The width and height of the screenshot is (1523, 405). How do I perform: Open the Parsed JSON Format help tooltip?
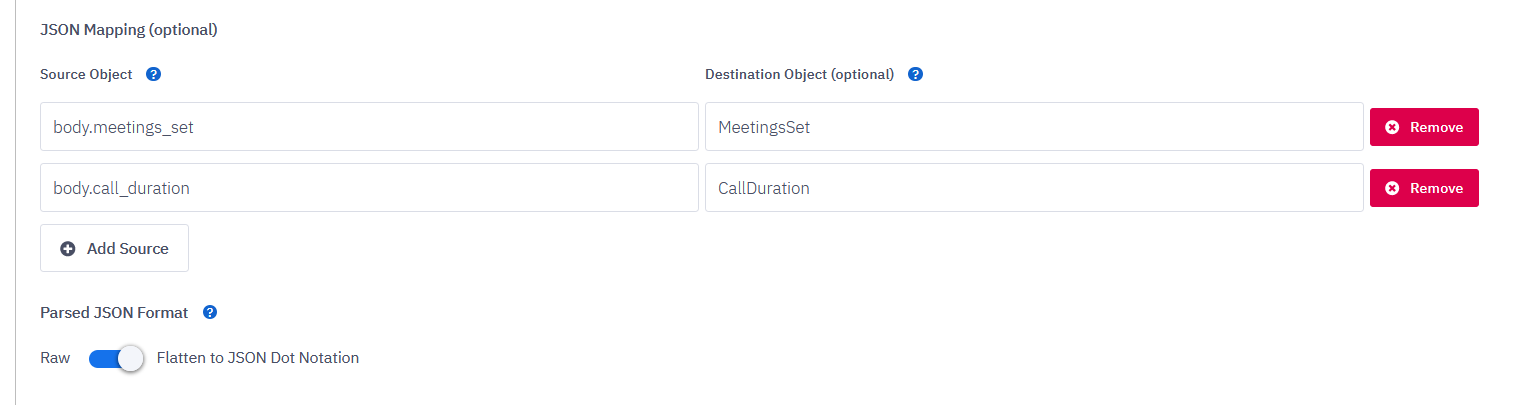[210, 312]
